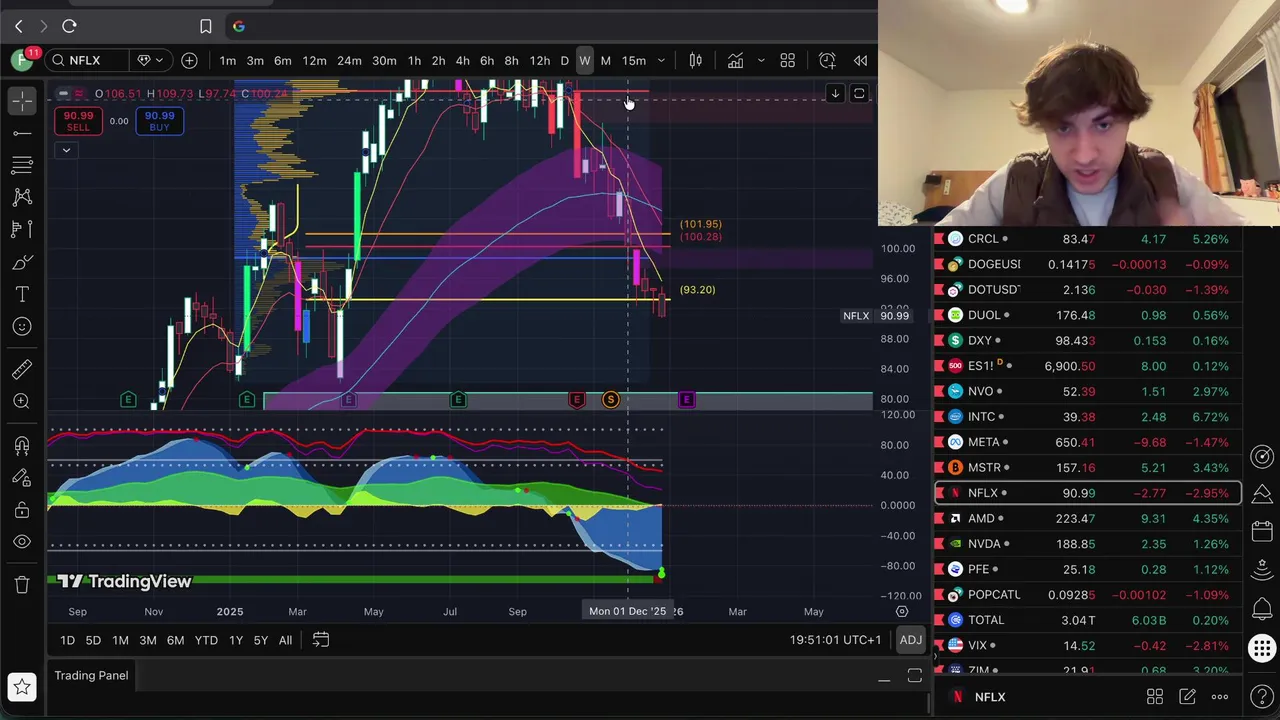Select MSTR row in the watchlist
This screenshot has width=1280, height=720.
click(x=1088, y=468)
